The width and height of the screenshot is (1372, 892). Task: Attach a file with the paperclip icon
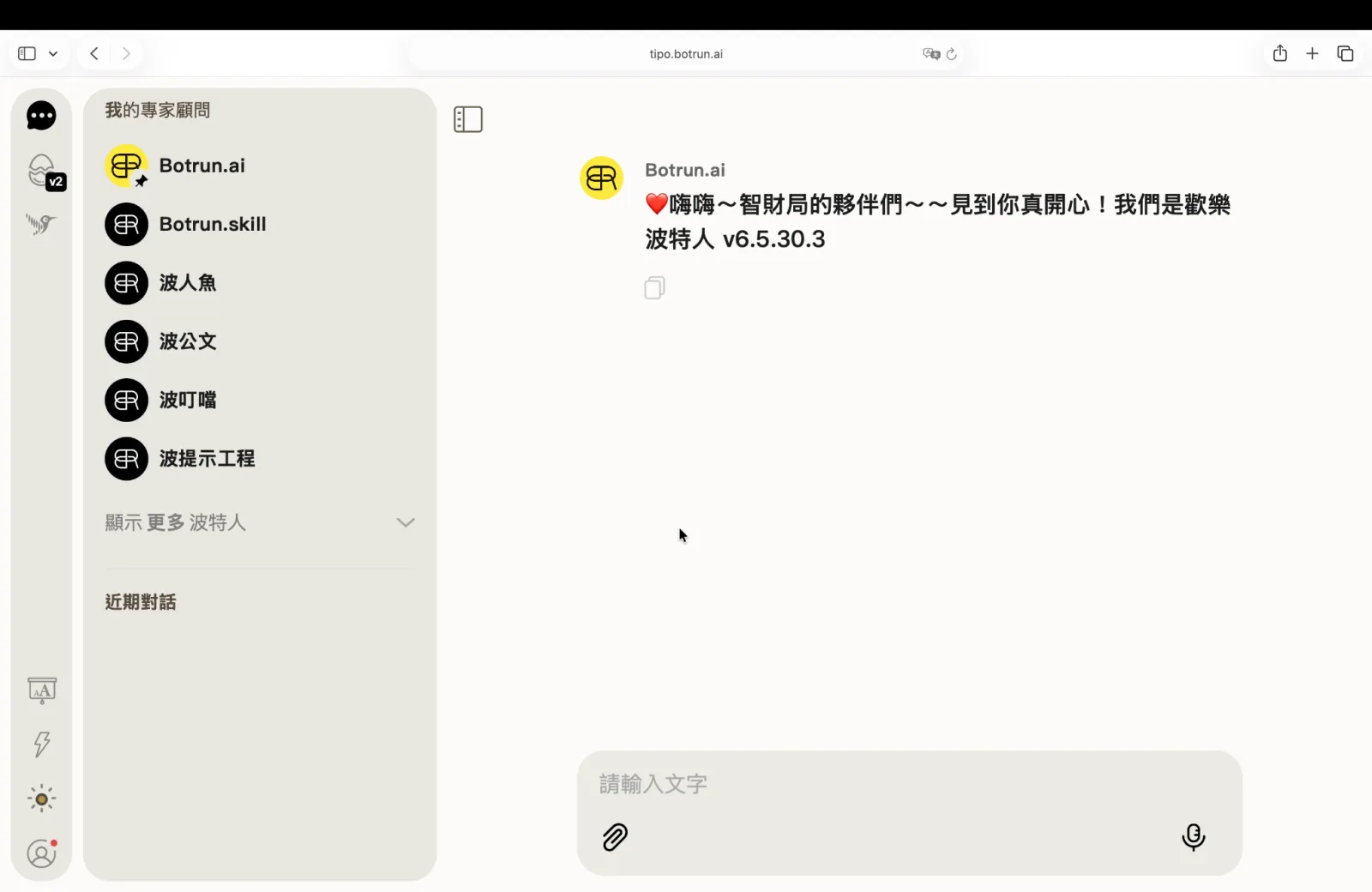[615, 837]
